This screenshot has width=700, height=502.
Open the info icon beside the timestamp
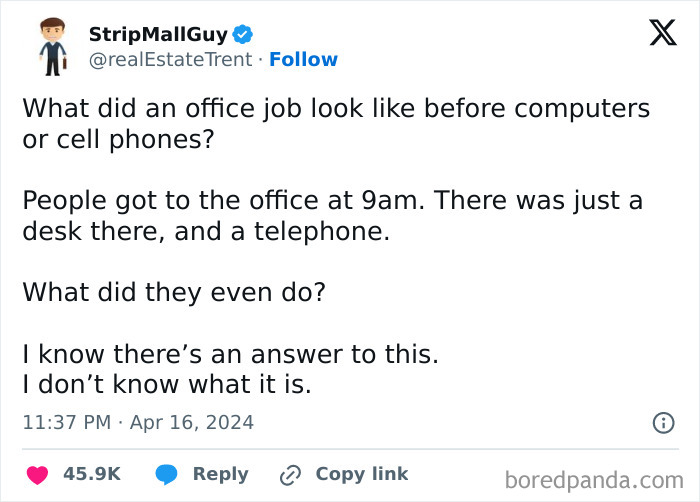tap(663, 423)
